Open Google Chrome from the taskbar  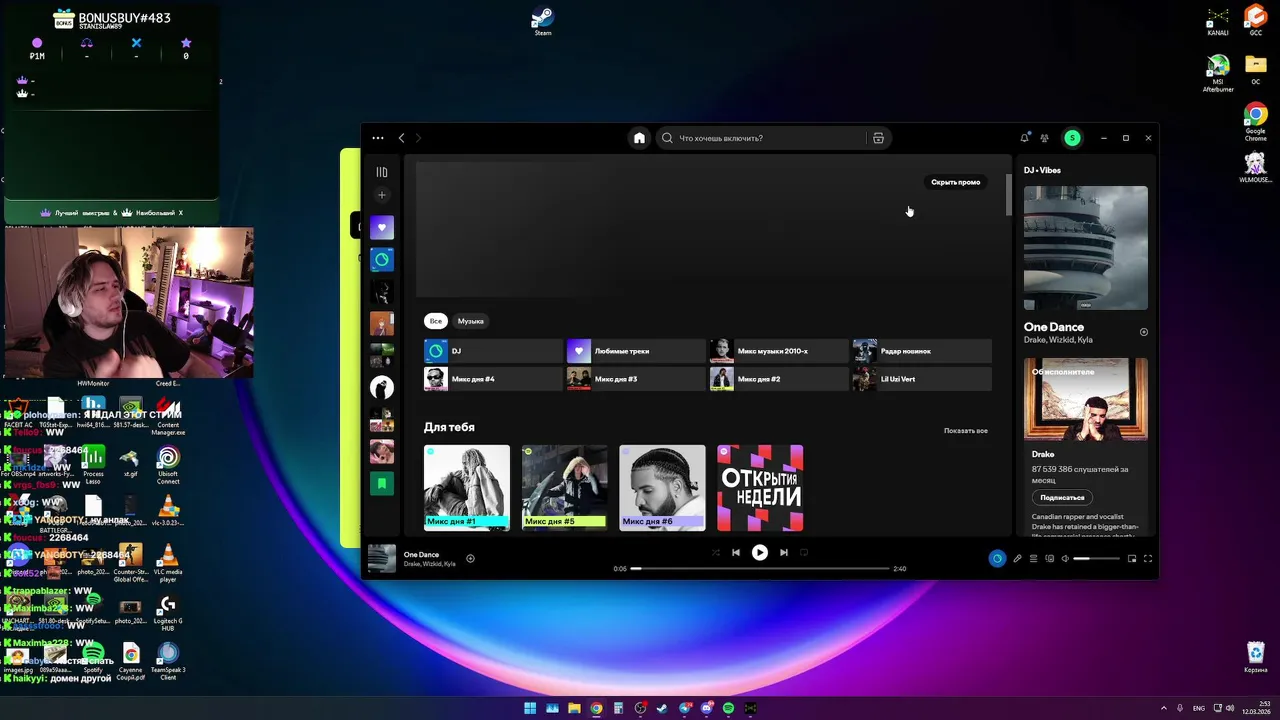click(596, 708)
